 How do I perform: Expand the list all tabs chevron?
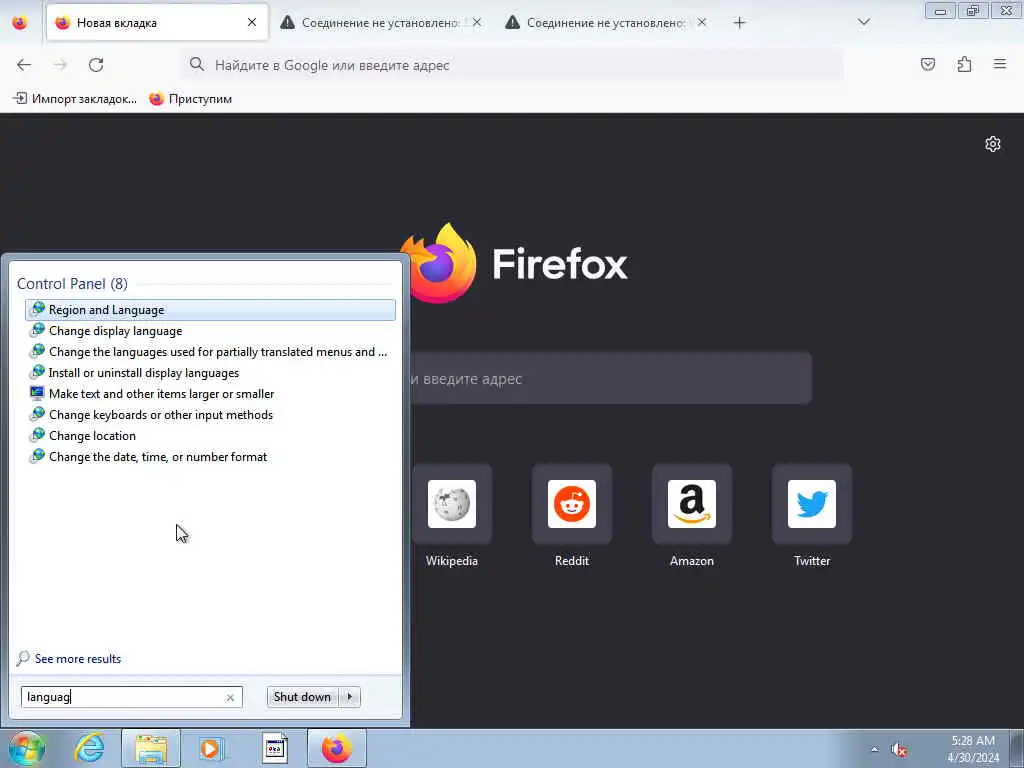[864, 23]
